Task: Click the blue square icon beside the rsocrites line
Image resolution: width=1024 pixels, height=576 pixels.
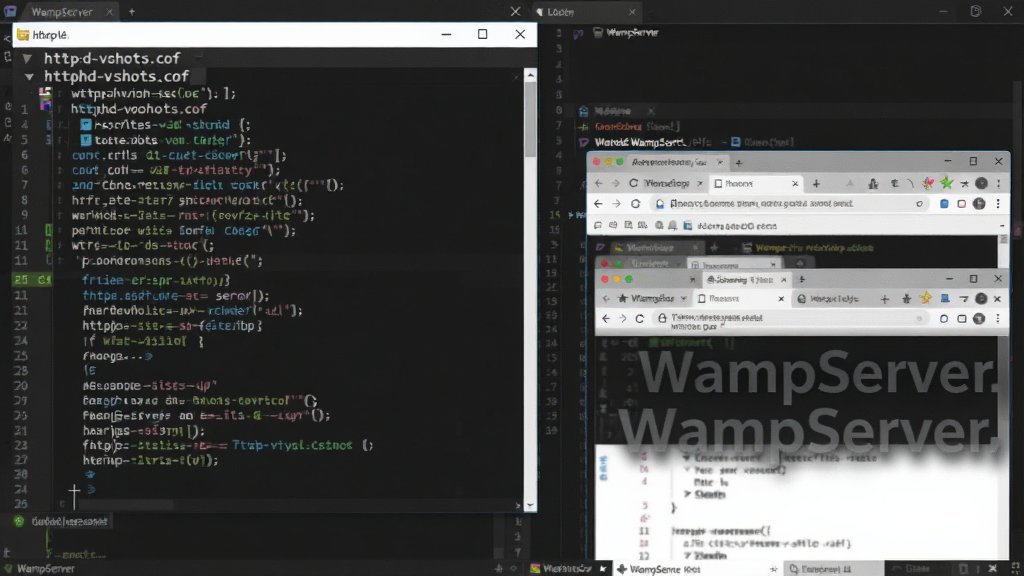Action: [x=86, y=124]
